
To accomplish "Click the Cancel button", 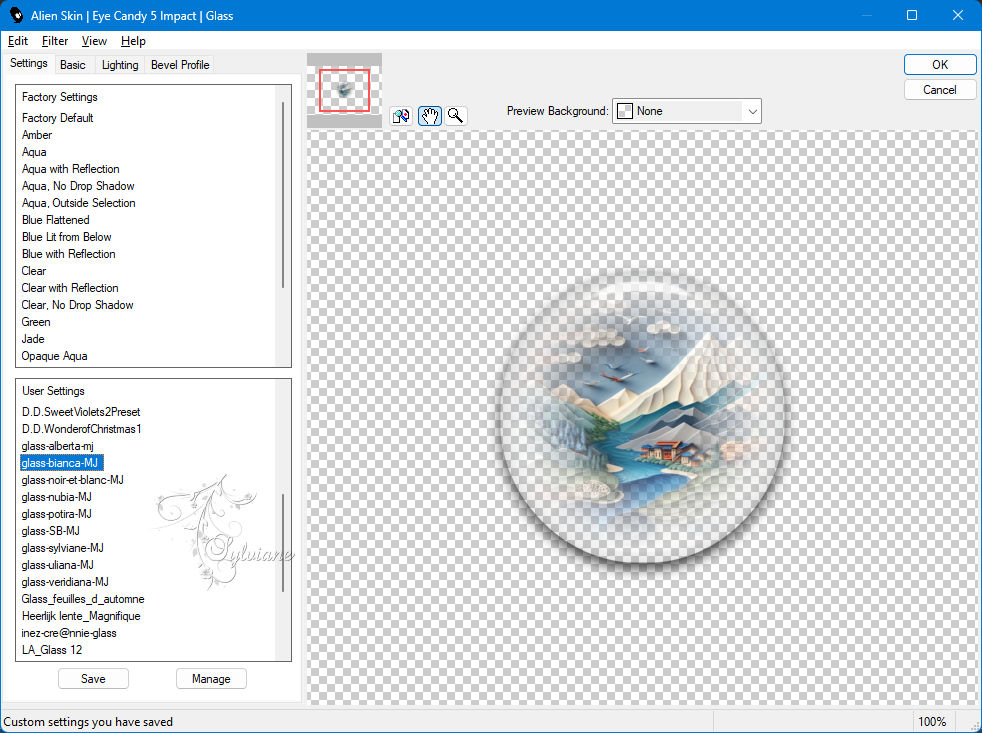I will click(939, 90).
